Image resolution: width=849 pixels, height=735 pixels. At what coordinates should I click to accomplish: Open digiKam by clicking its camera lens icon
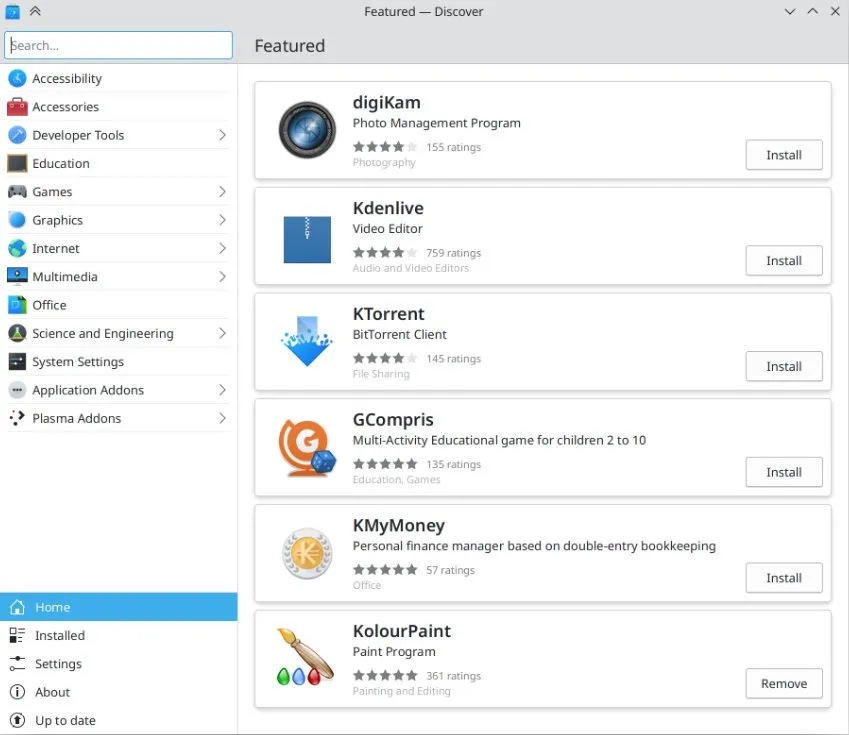click(306, 131)
